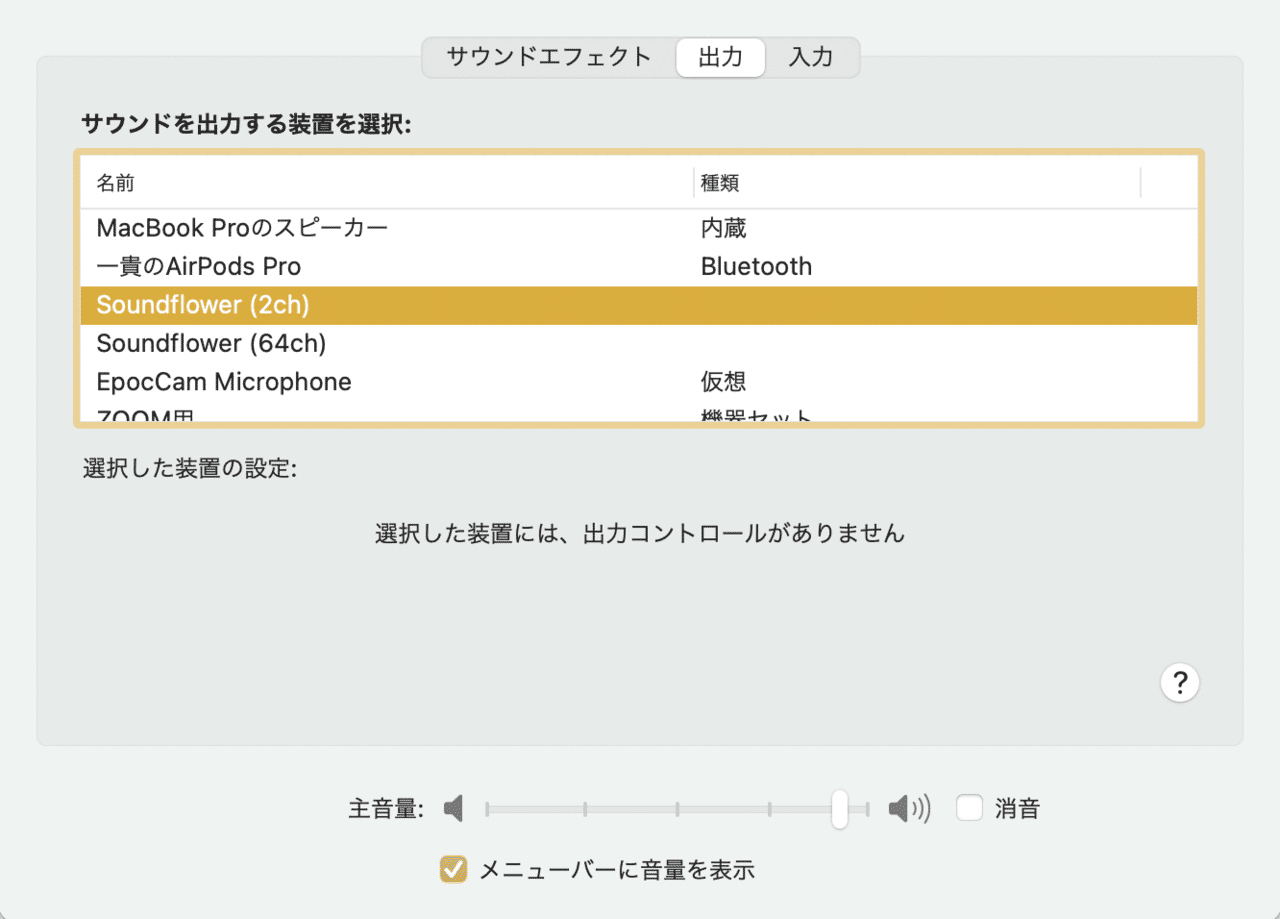Enable the 消音 checkbox
Viewport: 1280px width, 919px height.
click(x=968, y=807)
